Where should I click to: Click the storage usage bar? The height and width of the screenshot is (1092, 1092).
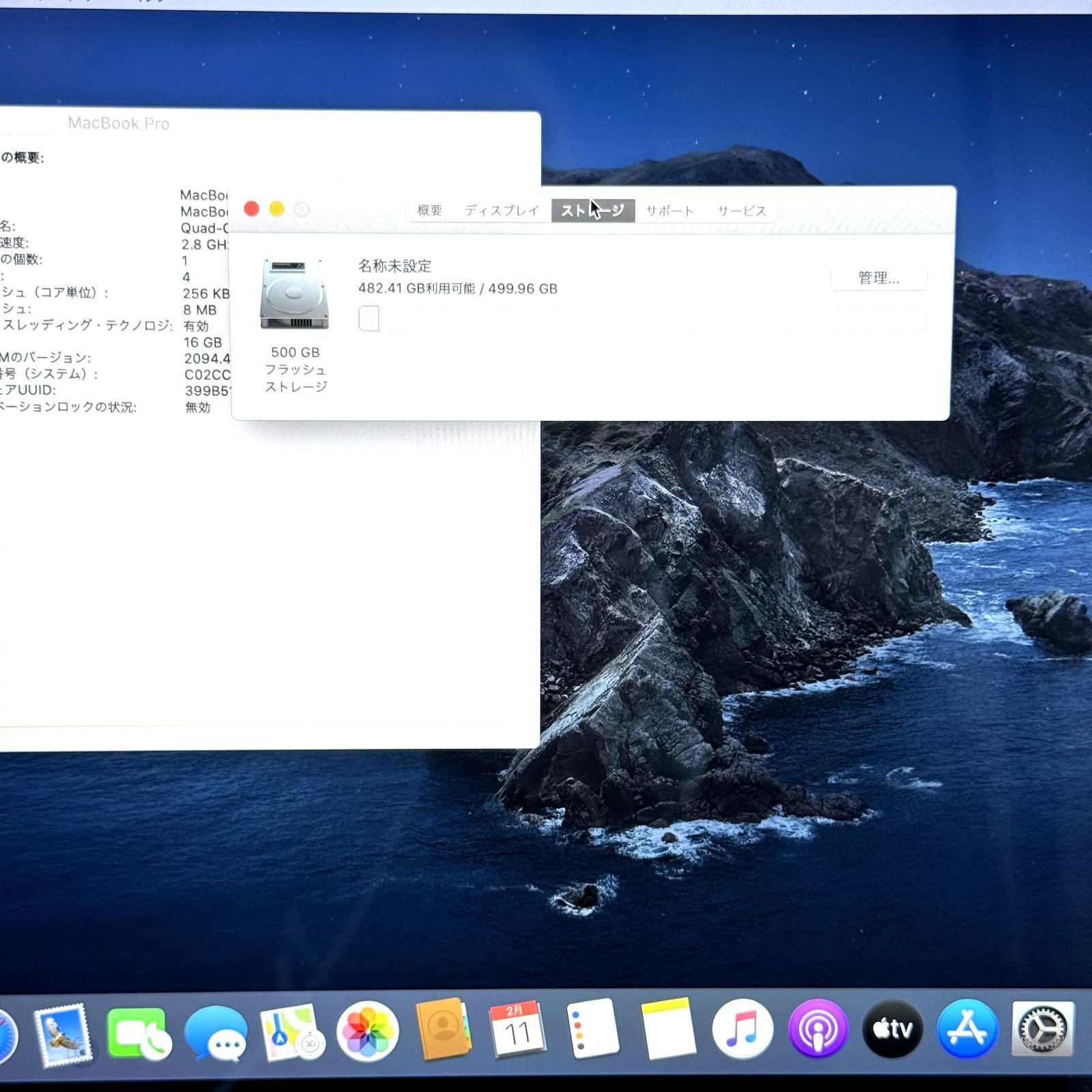[x=642, y=319]
